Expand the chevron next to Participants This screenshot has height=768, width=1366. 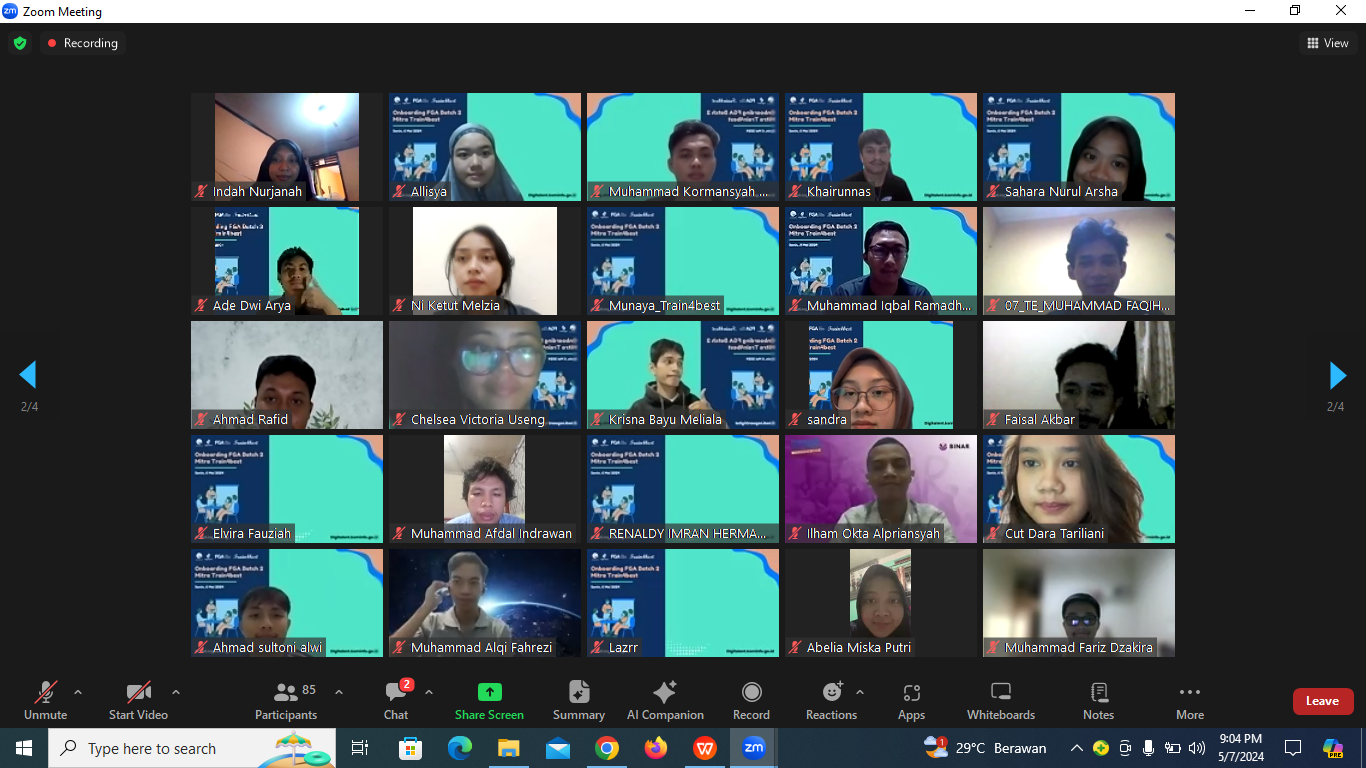339,692
